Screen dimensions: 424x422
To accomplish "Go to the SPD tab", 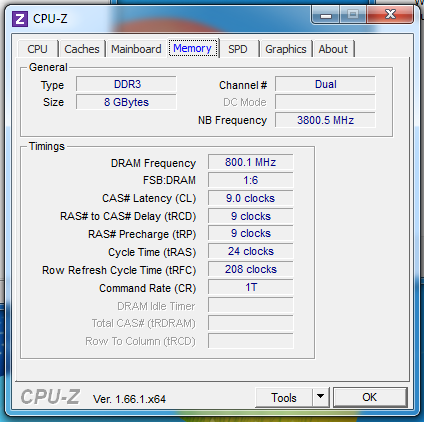I will pos(238,49).
